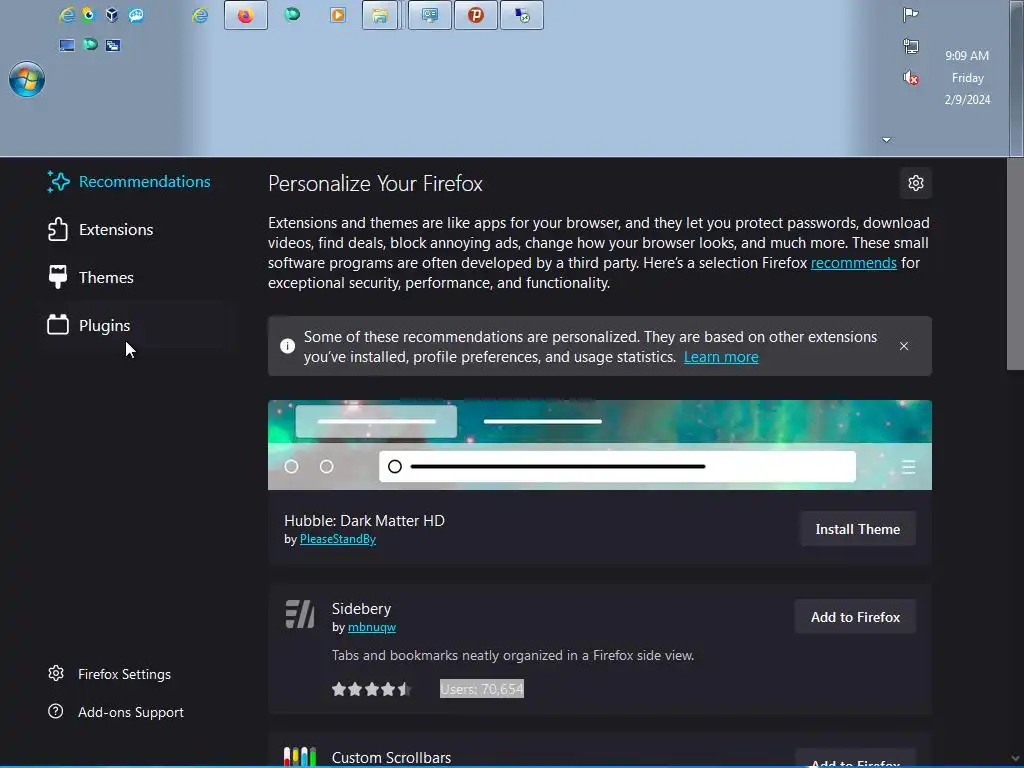Click the Sidebery extension icon
Image resolution: width=1024 pixels, height=768 pixels.
click(x=300, y=614)
